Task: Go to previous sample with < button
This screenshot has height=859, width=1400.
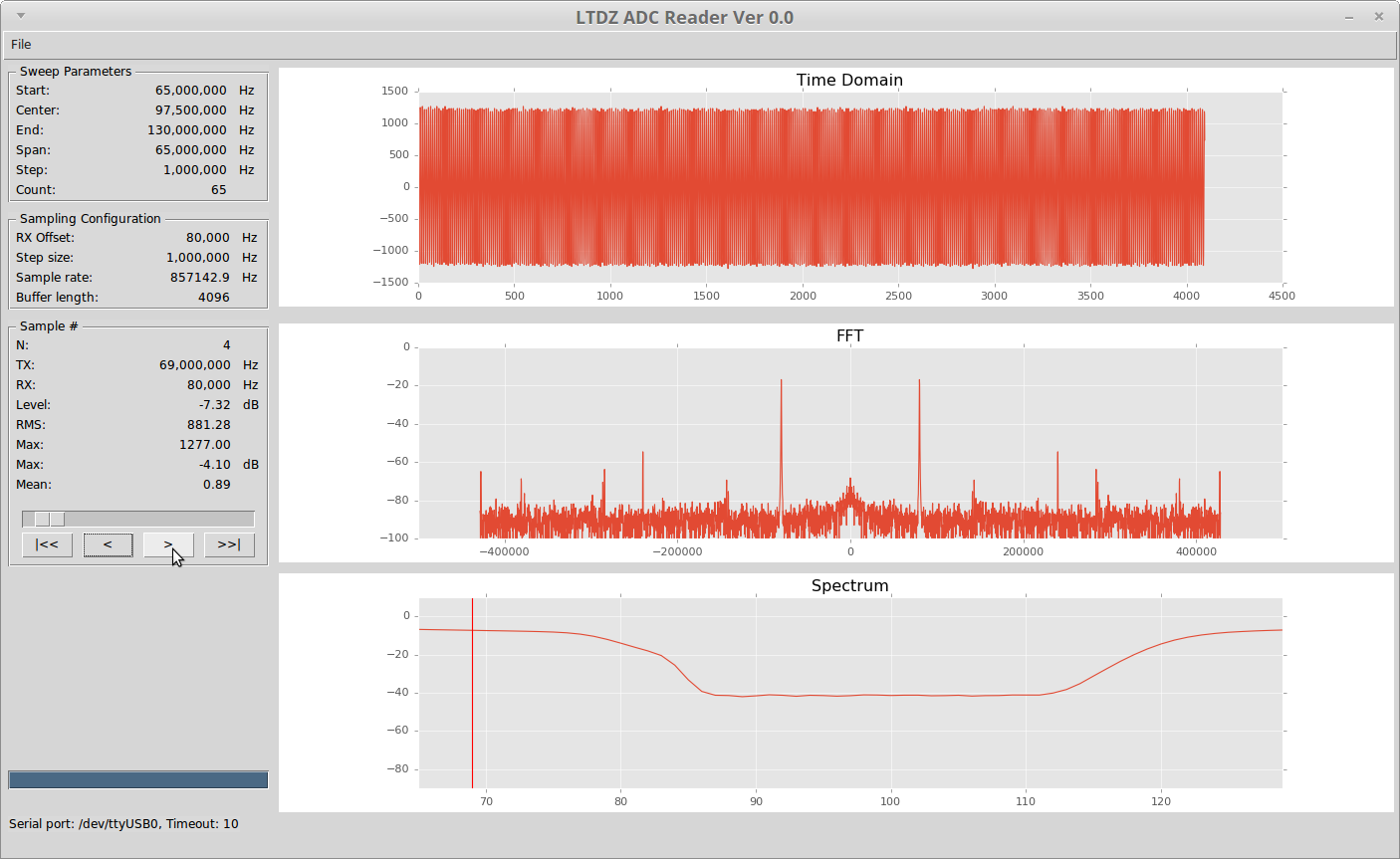Action: pyautogui.click(x=108, y=544)
